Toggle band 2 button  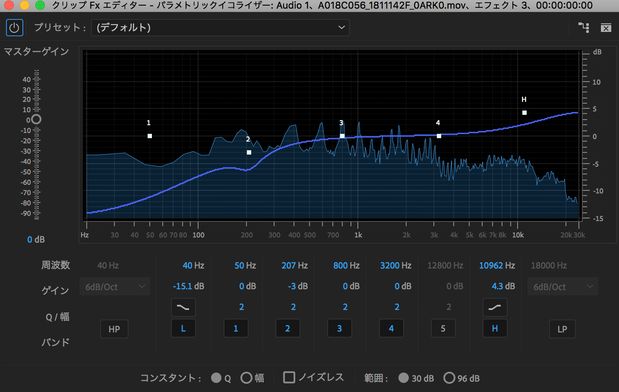[x=287, y=328]
